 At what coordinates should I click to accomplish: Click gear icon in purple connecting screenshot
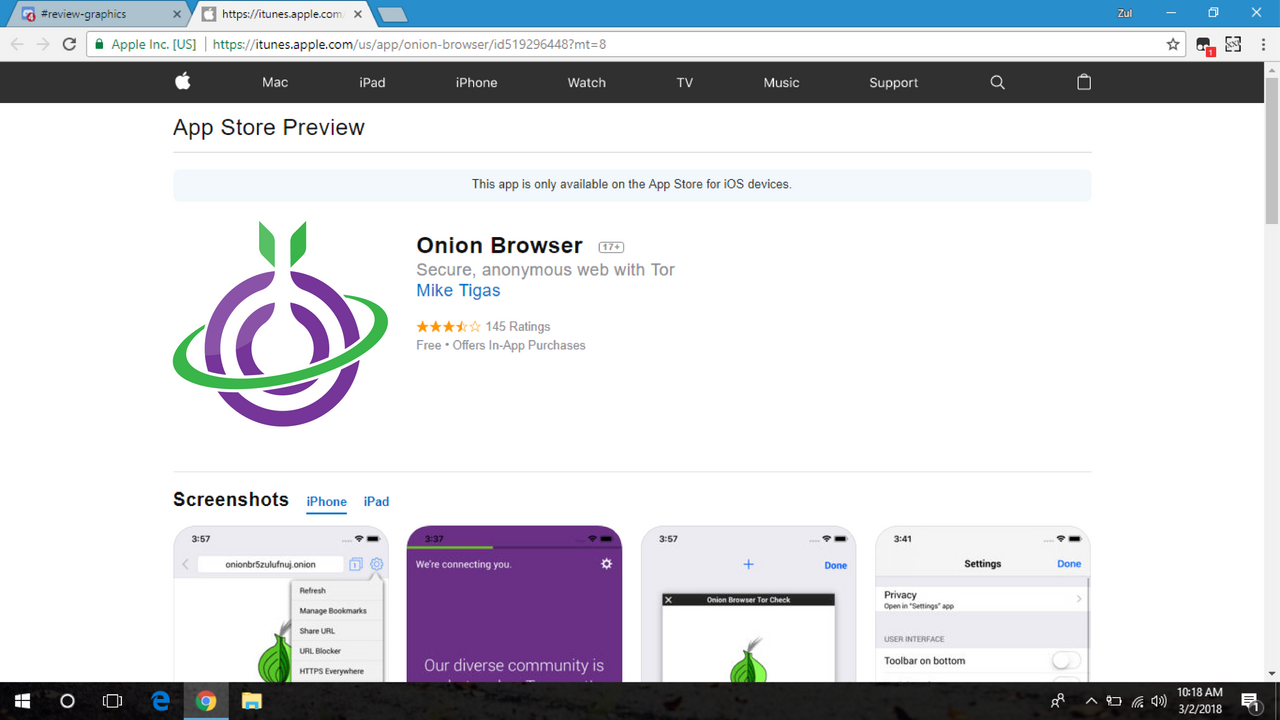pos(606,564)
